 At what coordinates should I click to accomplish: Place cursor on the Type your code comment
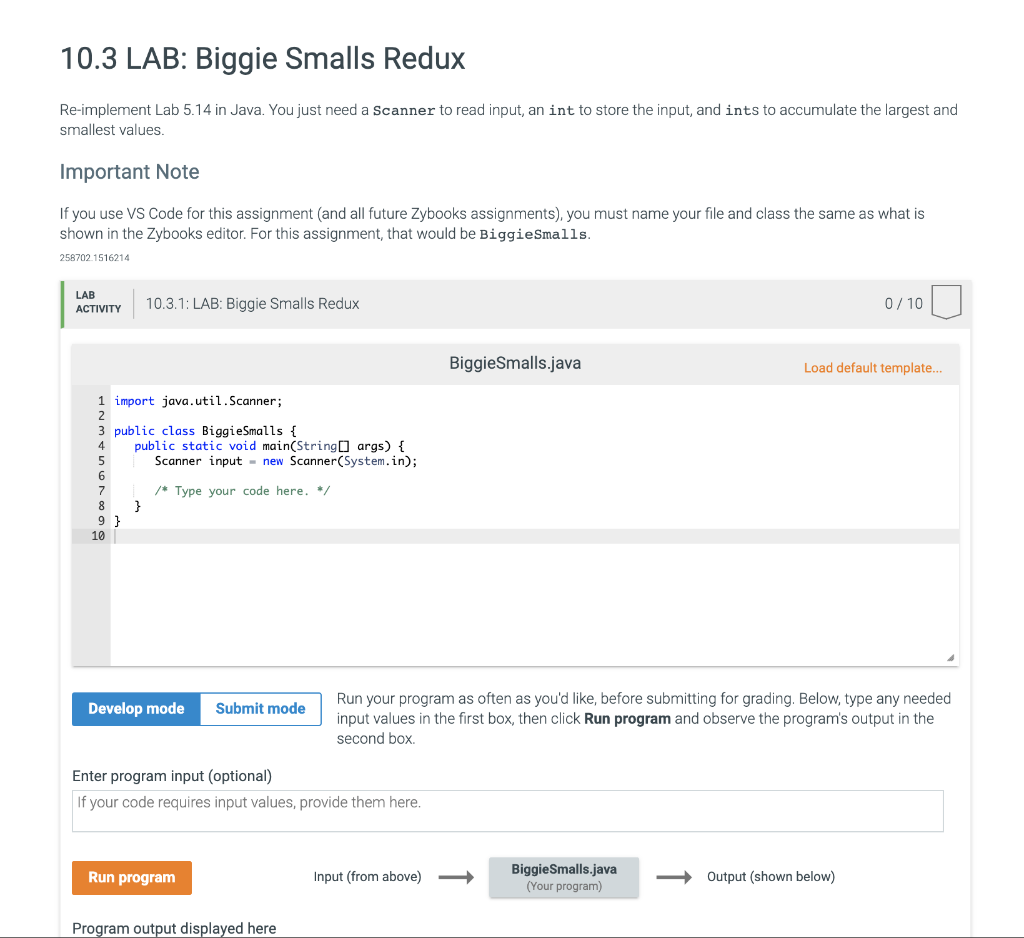tap(242, 490)
